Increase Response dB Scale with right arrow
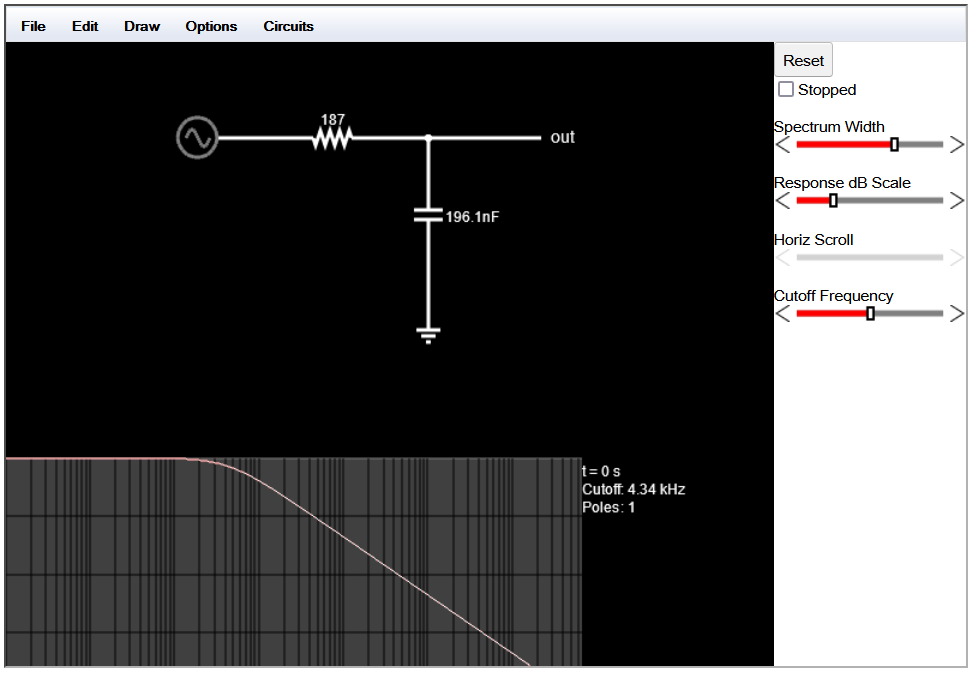Screen dimensions: 971x673 point(957,201)
